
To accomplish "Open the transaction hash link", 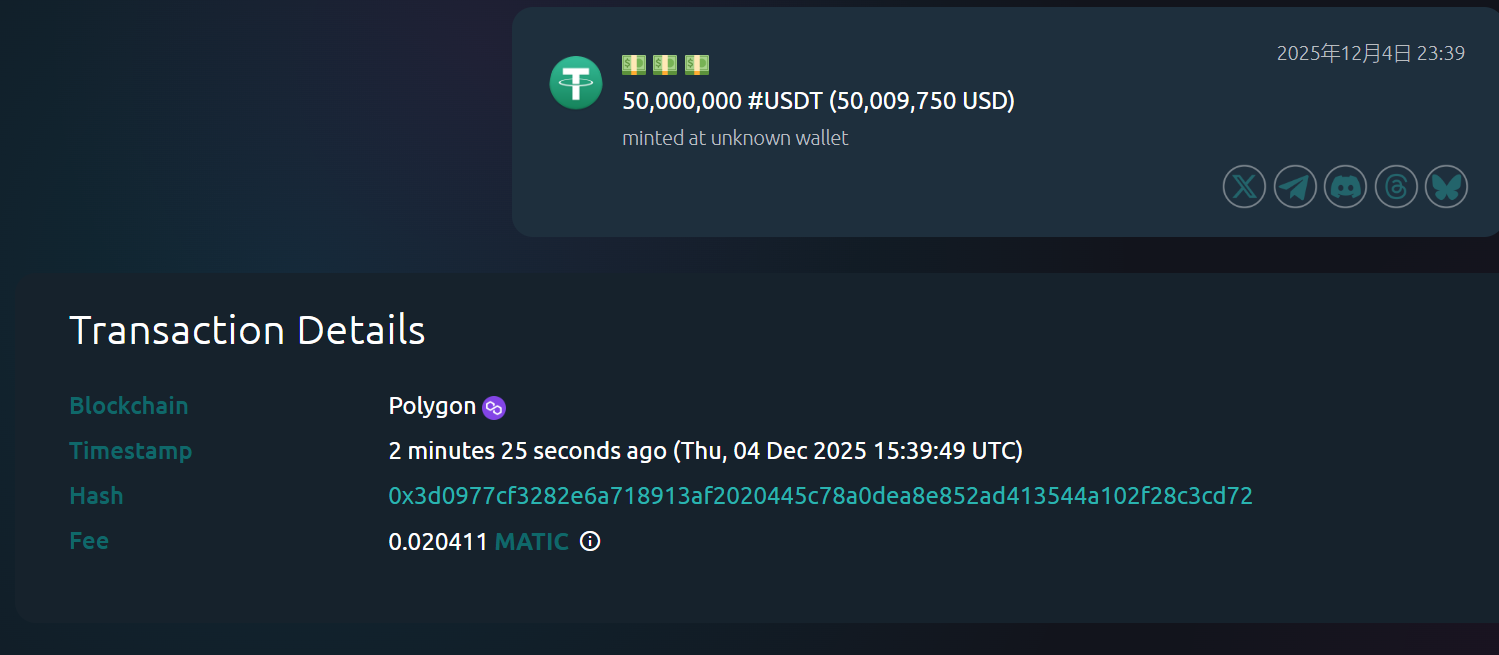I will coord(820,496).
